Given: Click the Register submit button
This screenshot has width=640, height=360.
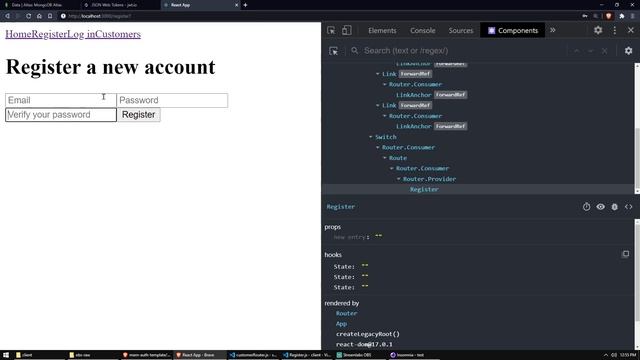Looking at the screenshot, I should (x=139, y=115).
